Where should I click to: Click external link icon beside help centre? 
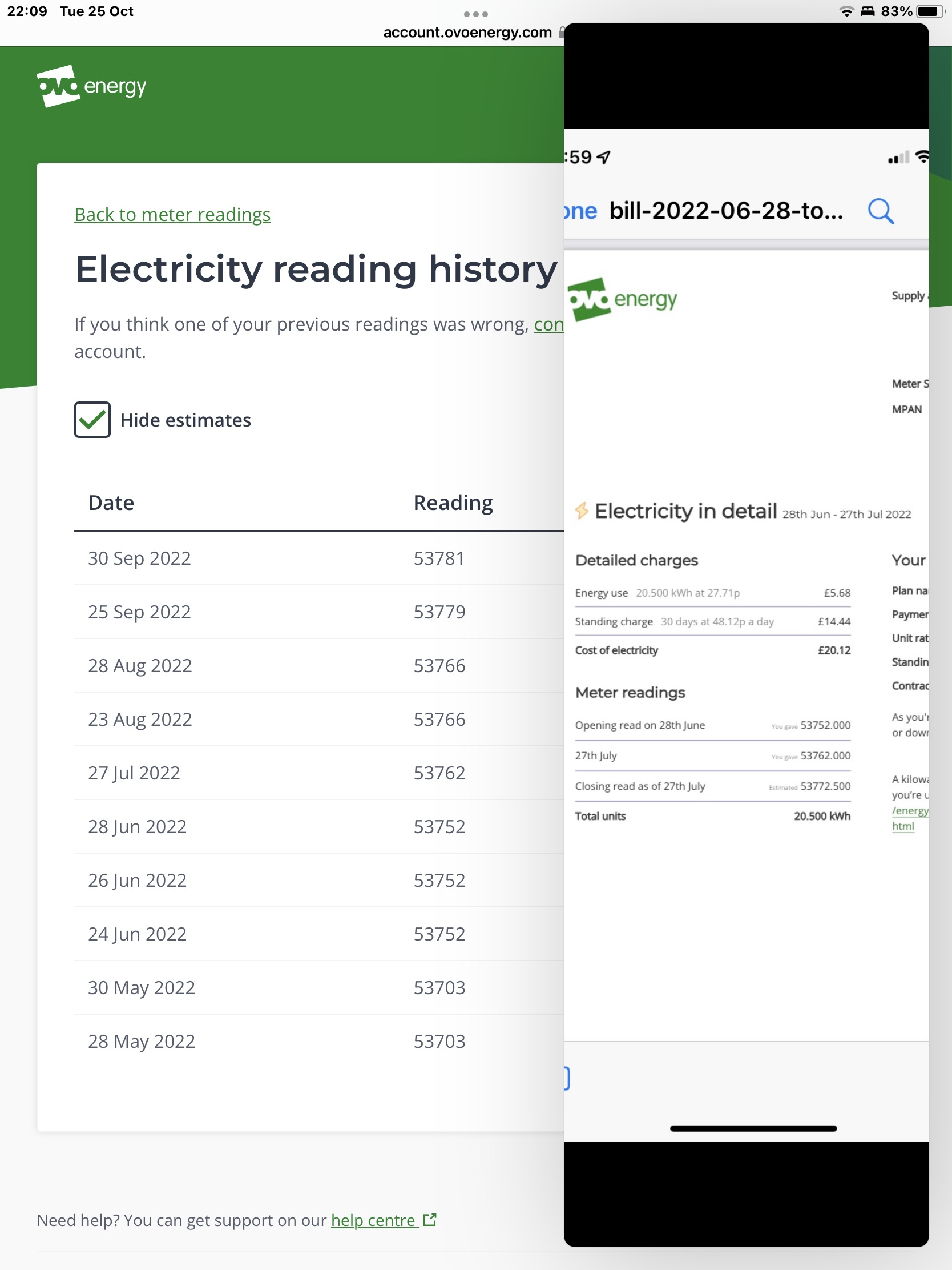pyautogui.click(x=430, y=1220)
